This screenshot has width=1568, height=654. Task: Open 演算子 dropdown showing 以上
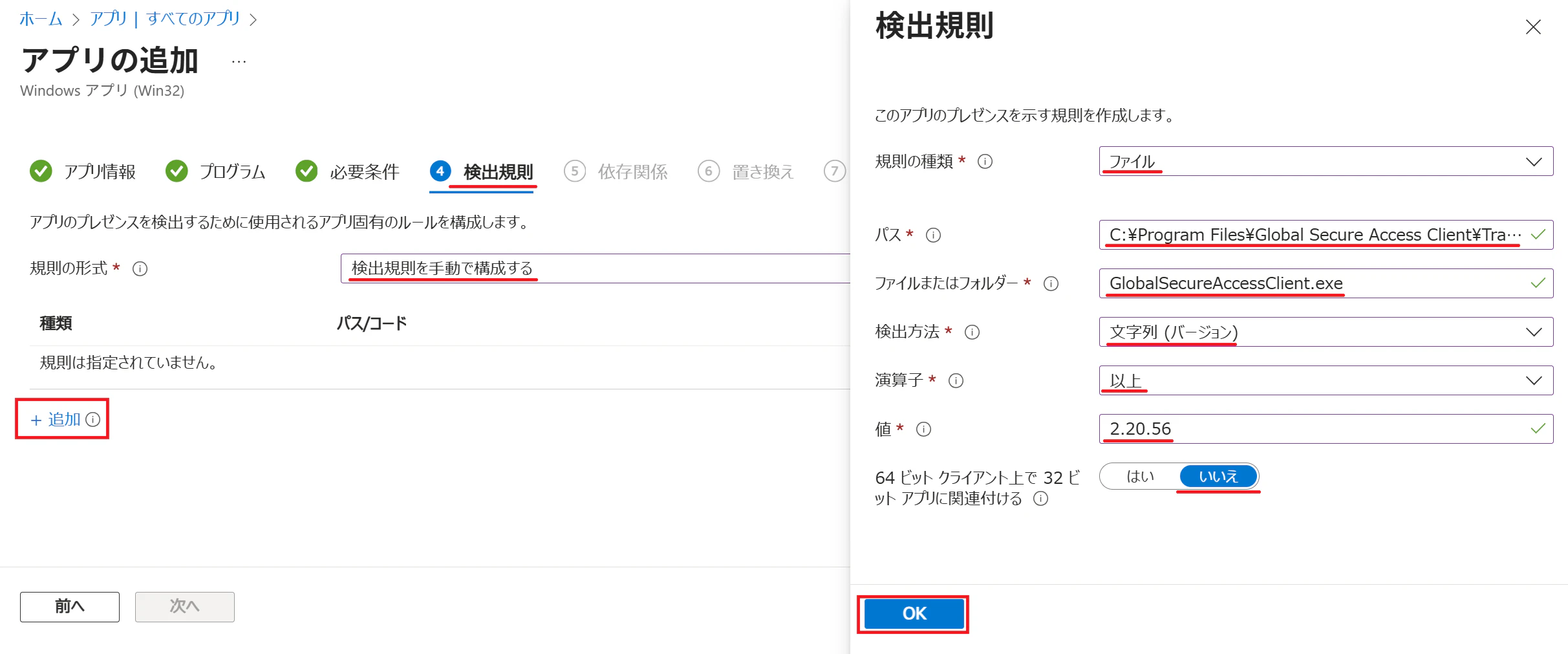(x=1326, y=380)
